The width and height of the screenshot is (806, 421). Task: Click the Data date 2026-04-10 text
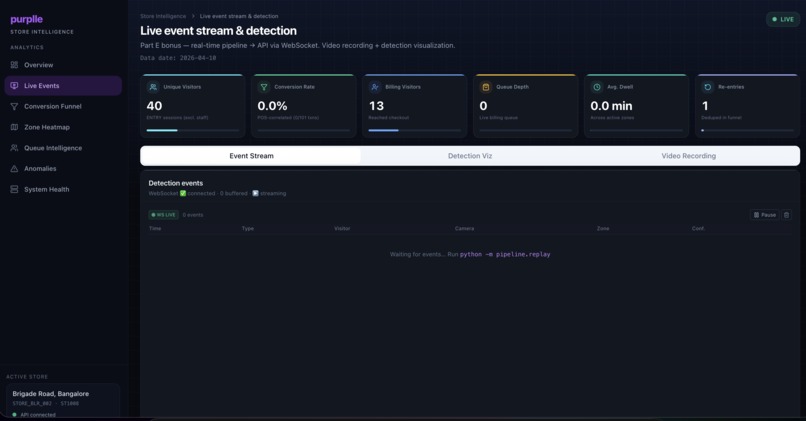pyautogui.click(x=178, y=58)
